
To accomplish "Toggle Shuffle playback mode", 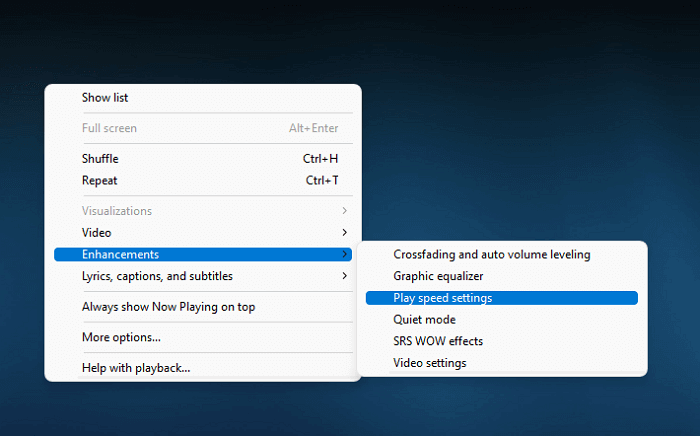I will [x=100, y=158].
